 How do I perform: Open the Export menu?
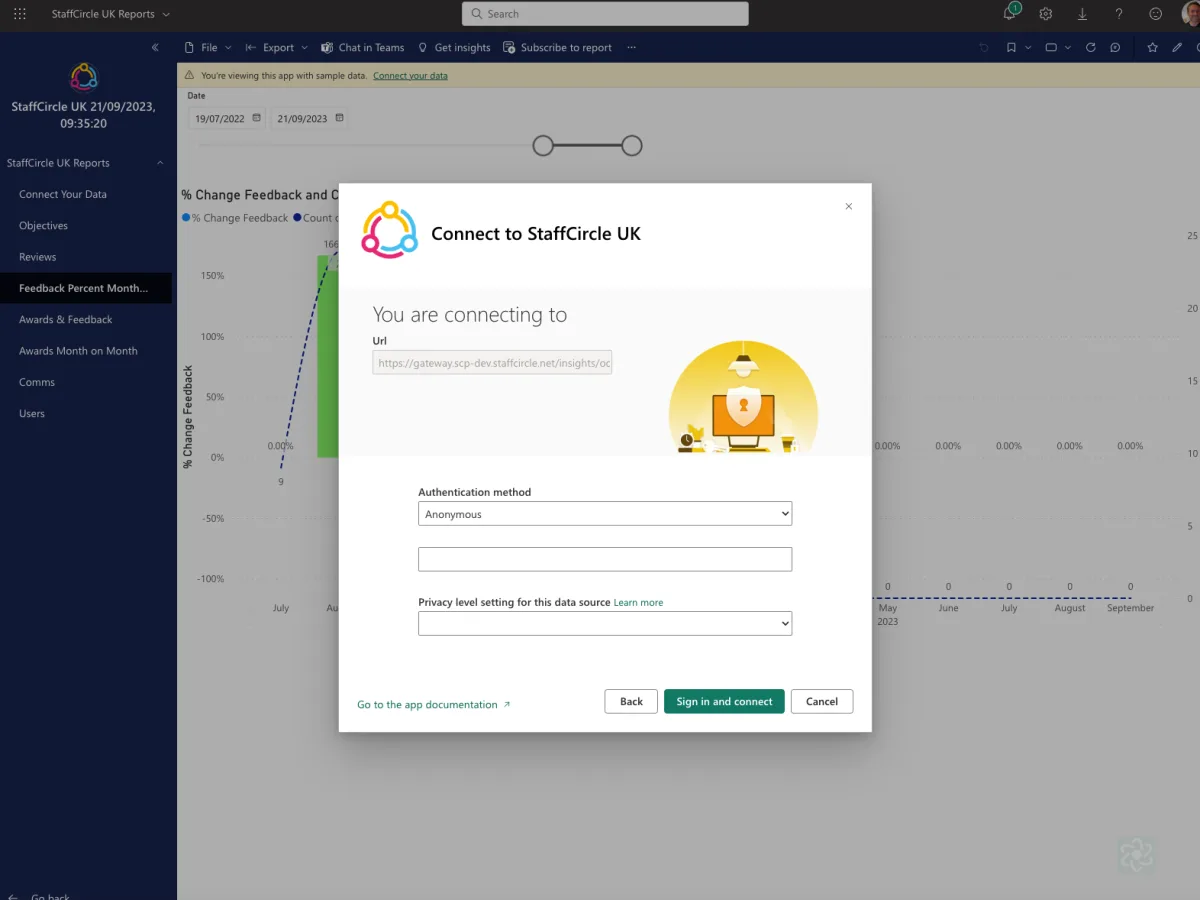point(278,47)
